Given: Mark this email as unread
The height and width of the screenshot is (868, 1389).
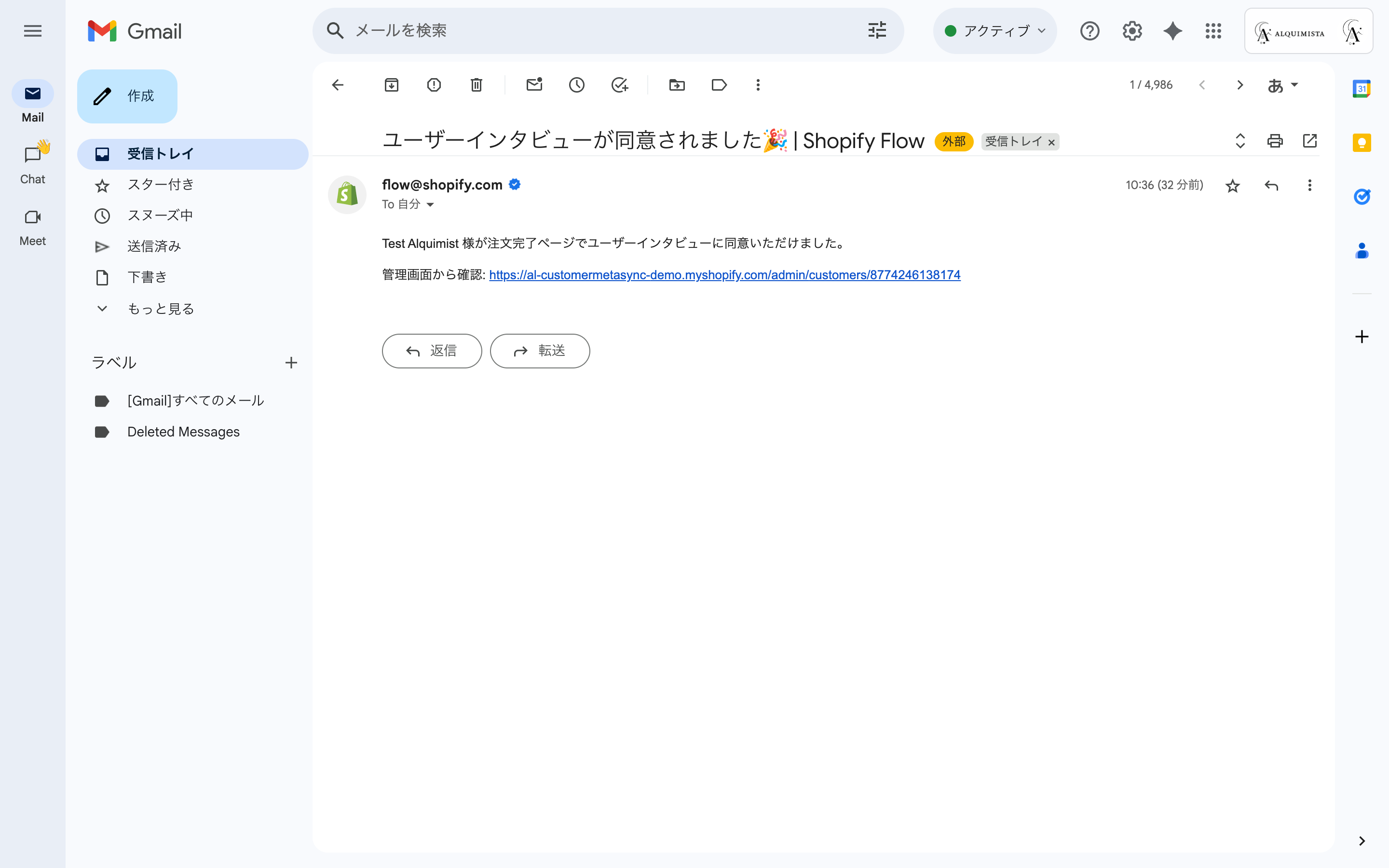Looking at the screenshot, I should point(534,85).
